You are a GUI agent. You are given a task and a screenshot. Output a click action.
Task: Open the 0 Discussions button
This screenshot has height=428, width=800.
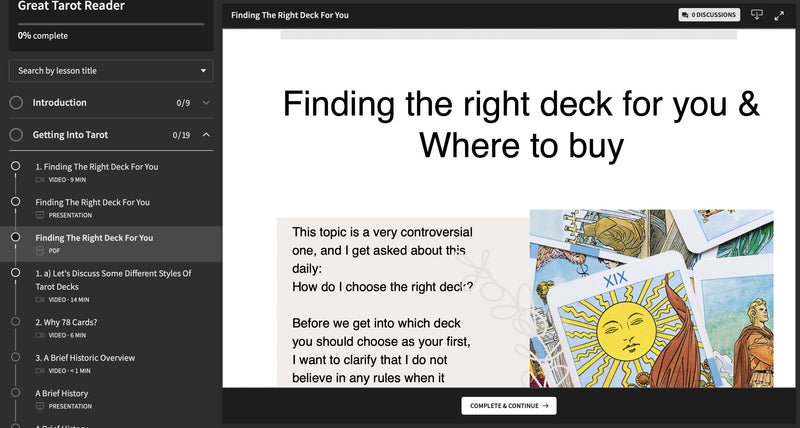click(709, 15)
